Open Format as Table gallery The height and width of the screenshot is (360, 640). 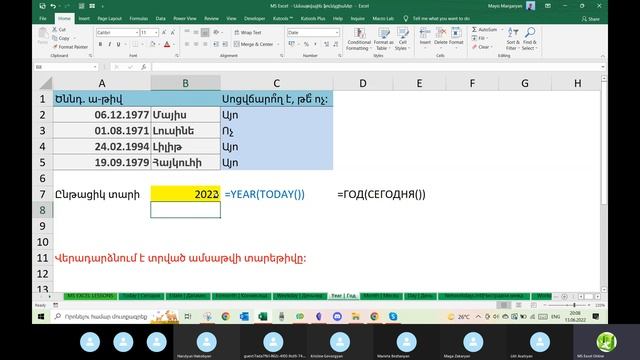pos(383,39)
